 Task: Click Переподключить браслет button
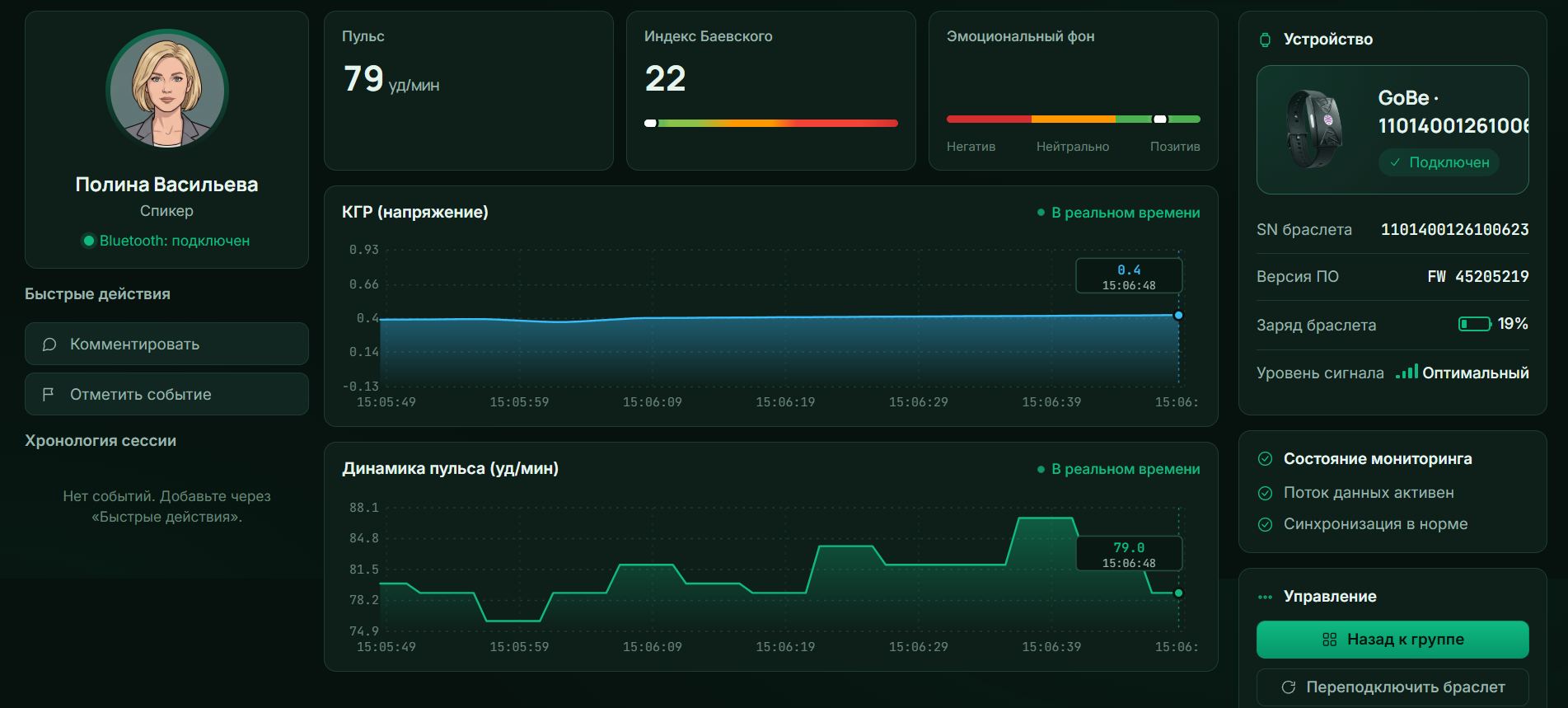1392,687
